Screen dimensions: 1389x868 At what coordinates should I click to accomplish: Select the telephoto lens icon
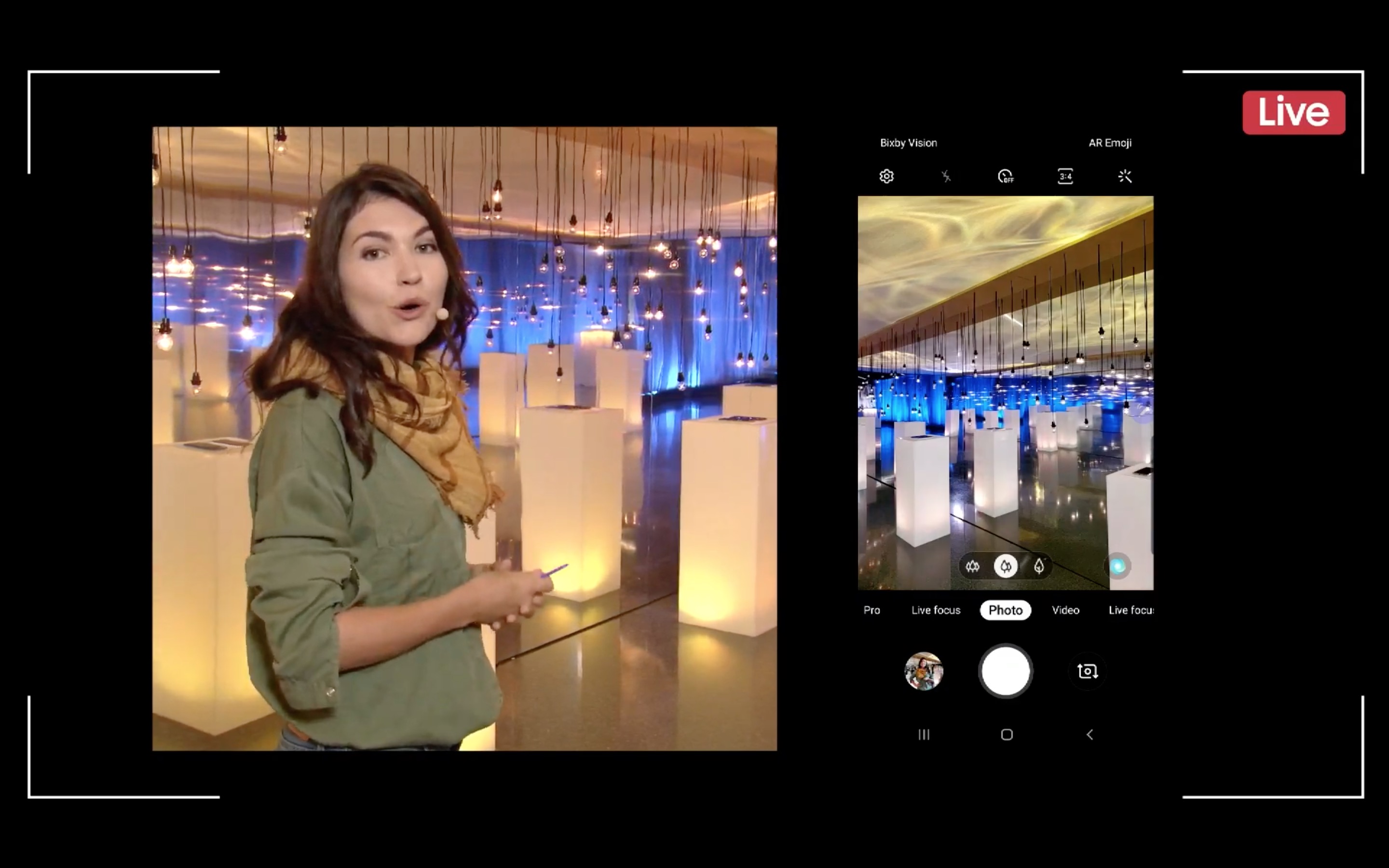1039,567
